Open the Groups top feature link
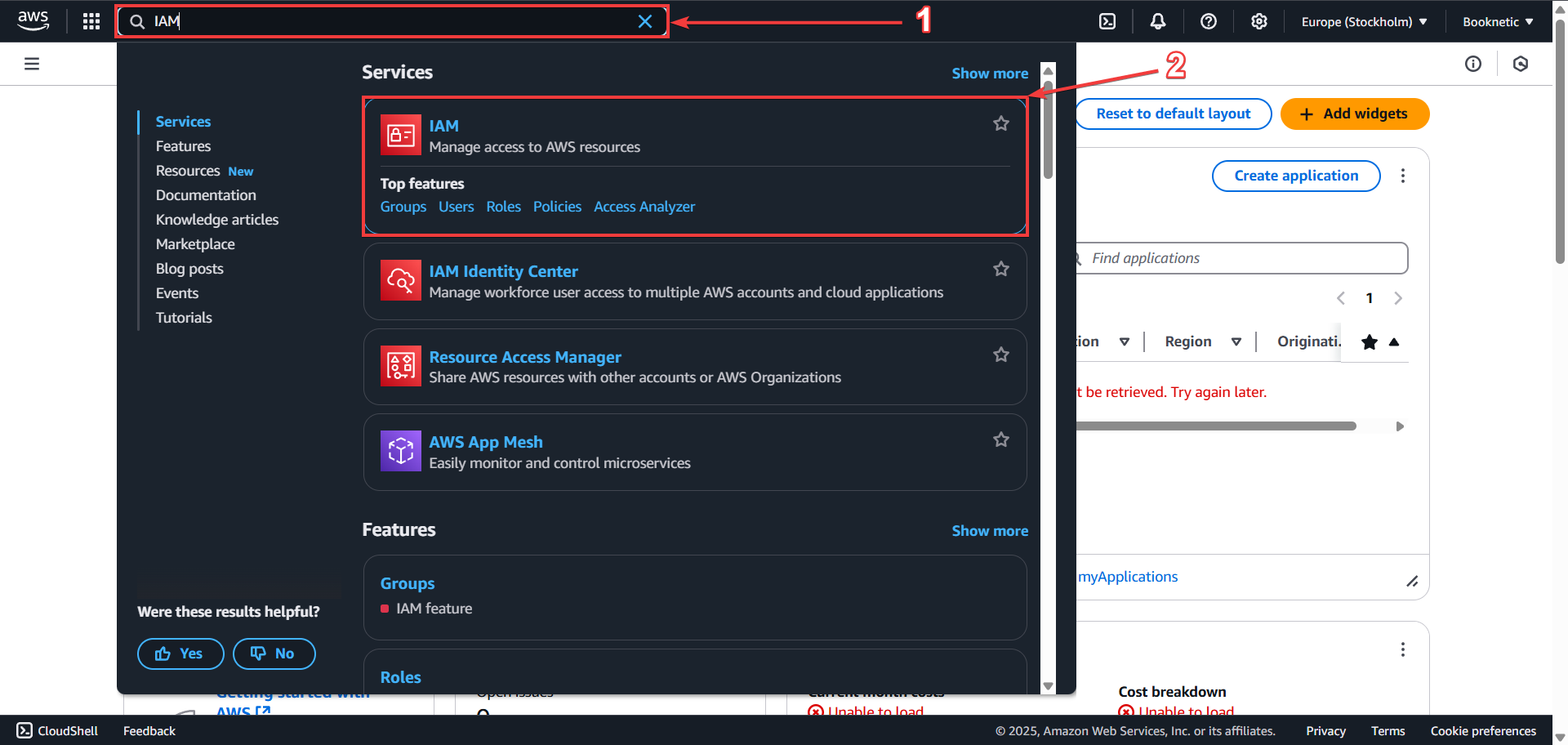 pos(403,207)
